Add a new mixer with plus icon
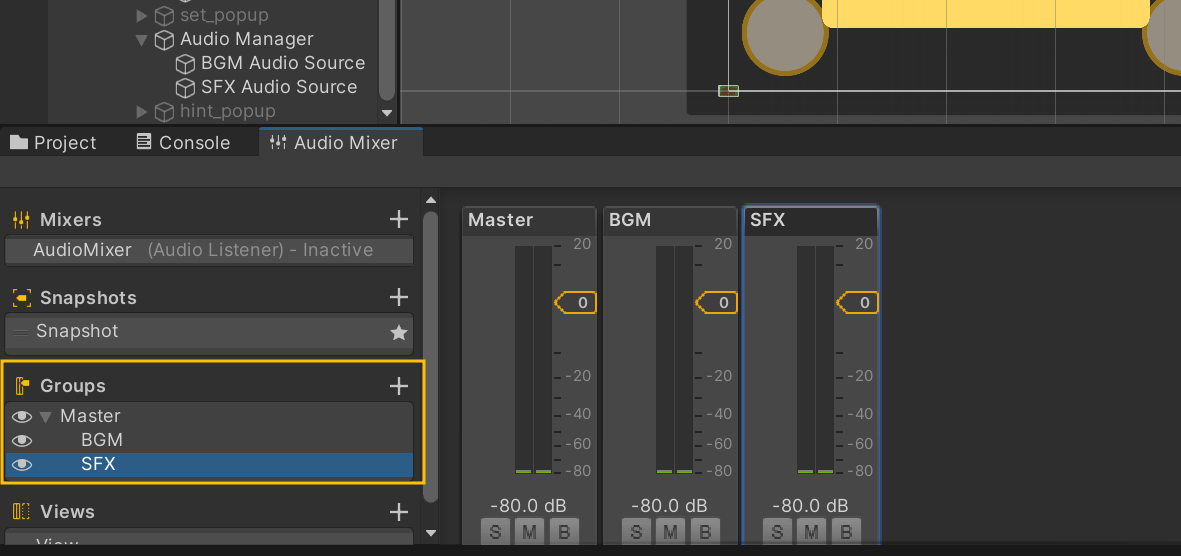The width and height of the screenshot is (1181, 556). pyautogui.click(x=398, y=219)
